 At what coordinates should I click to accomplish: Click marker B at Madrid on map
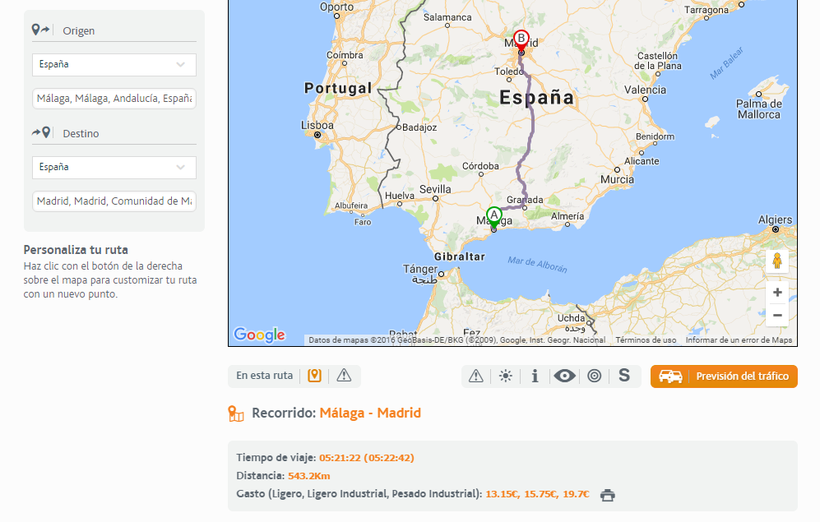click(x=521, y=39)
